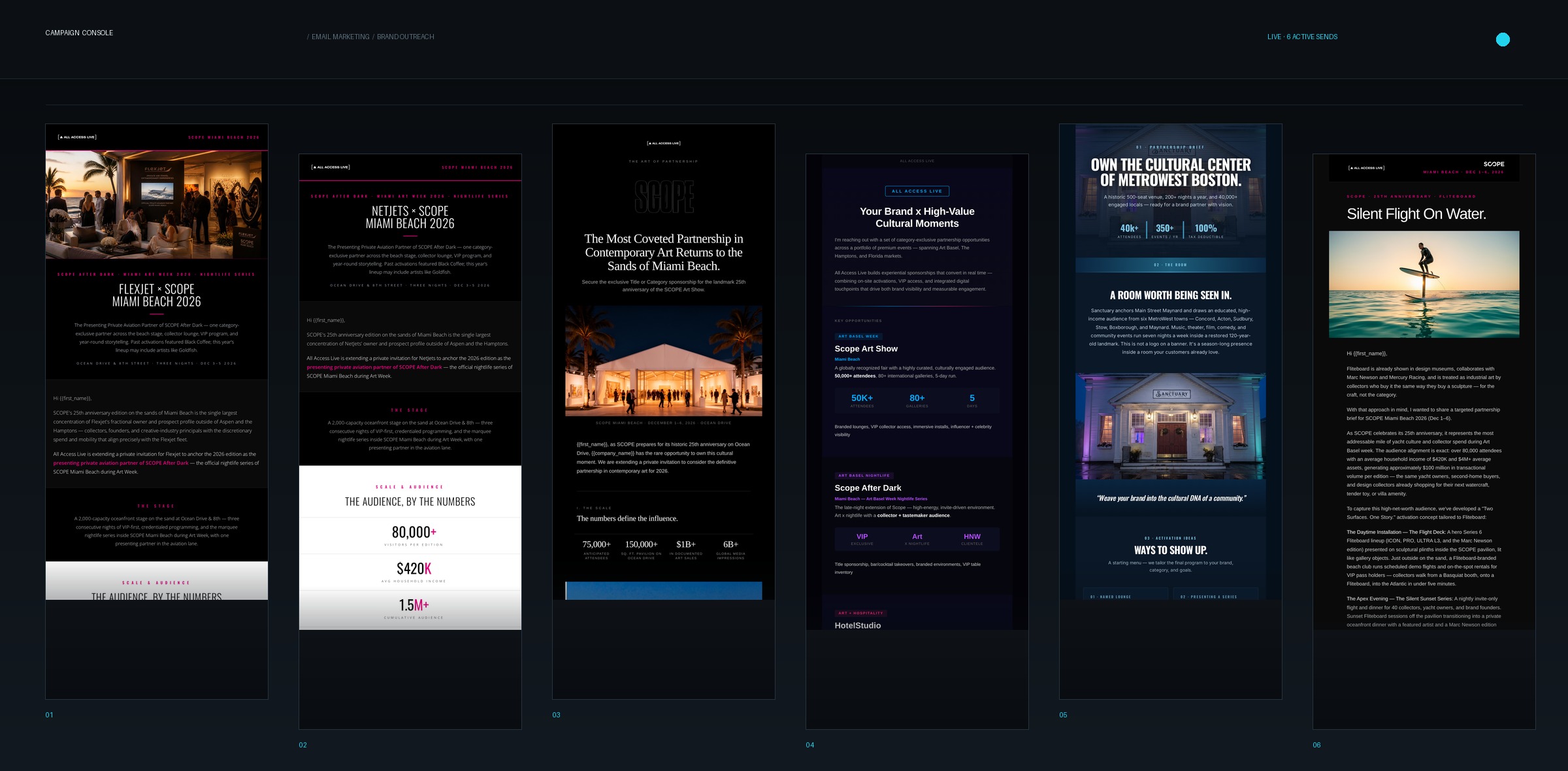Click card number label 02
The image size is (1568, 771).
(302, 745)
